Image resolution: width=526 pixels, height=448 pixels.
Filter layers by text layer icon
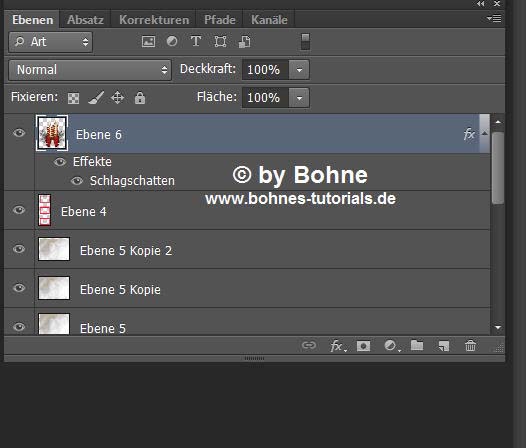click(196, 41)
